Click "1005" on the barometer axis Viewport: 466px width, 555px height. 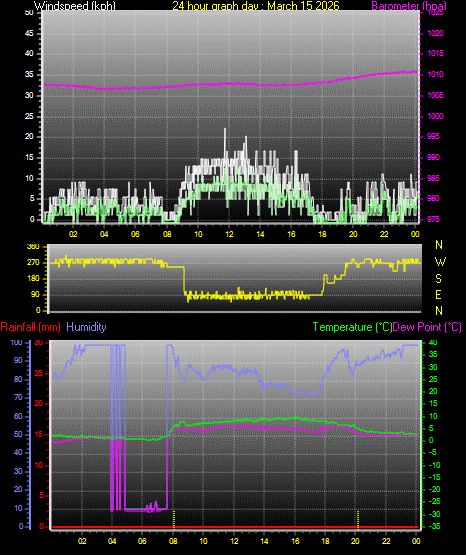pyautogui.click(x=435, y=95)
